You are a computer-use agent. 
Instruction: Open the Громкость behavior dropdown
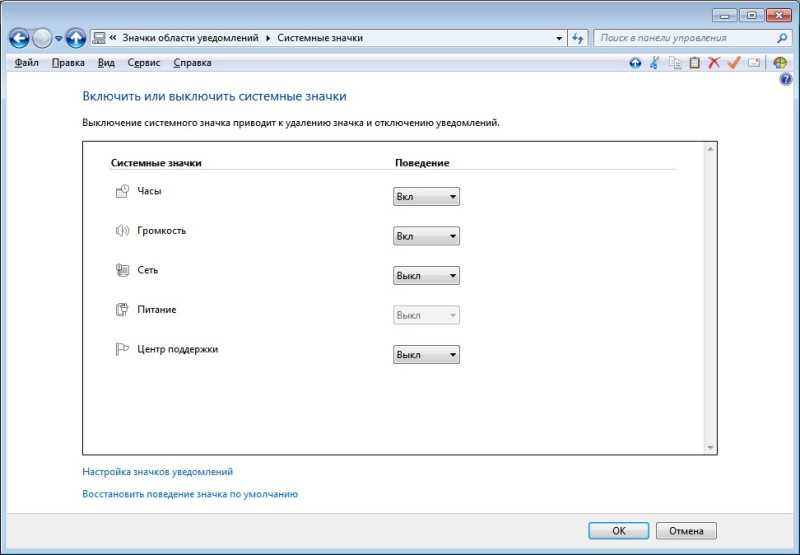click(x=426, y=236)
